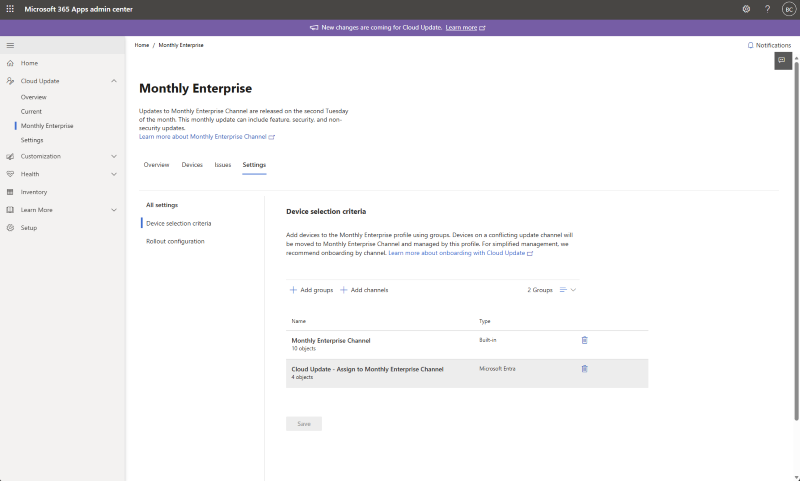Open the help question mark icon
This screenshot has height=481, width=800.
coord(767,9)
